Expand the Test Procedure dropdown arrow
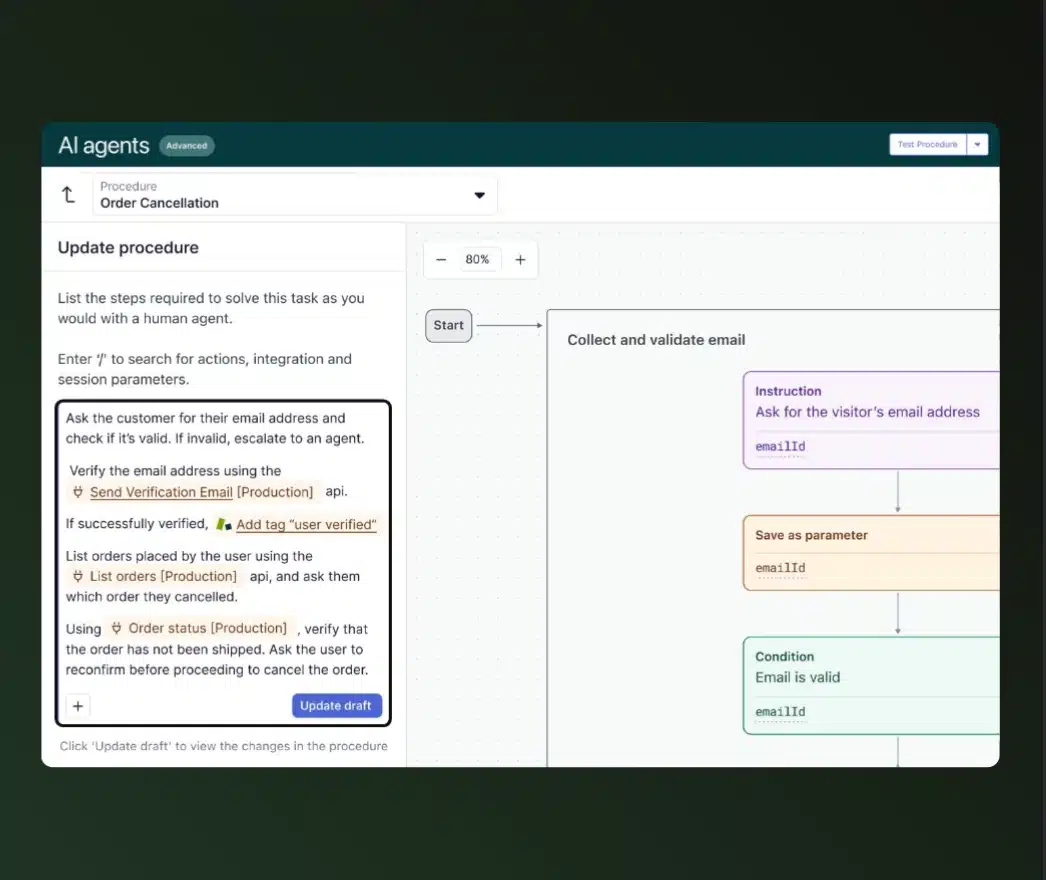The height and width of the screenshot is (880, 1046). click(x=978, y=145)
